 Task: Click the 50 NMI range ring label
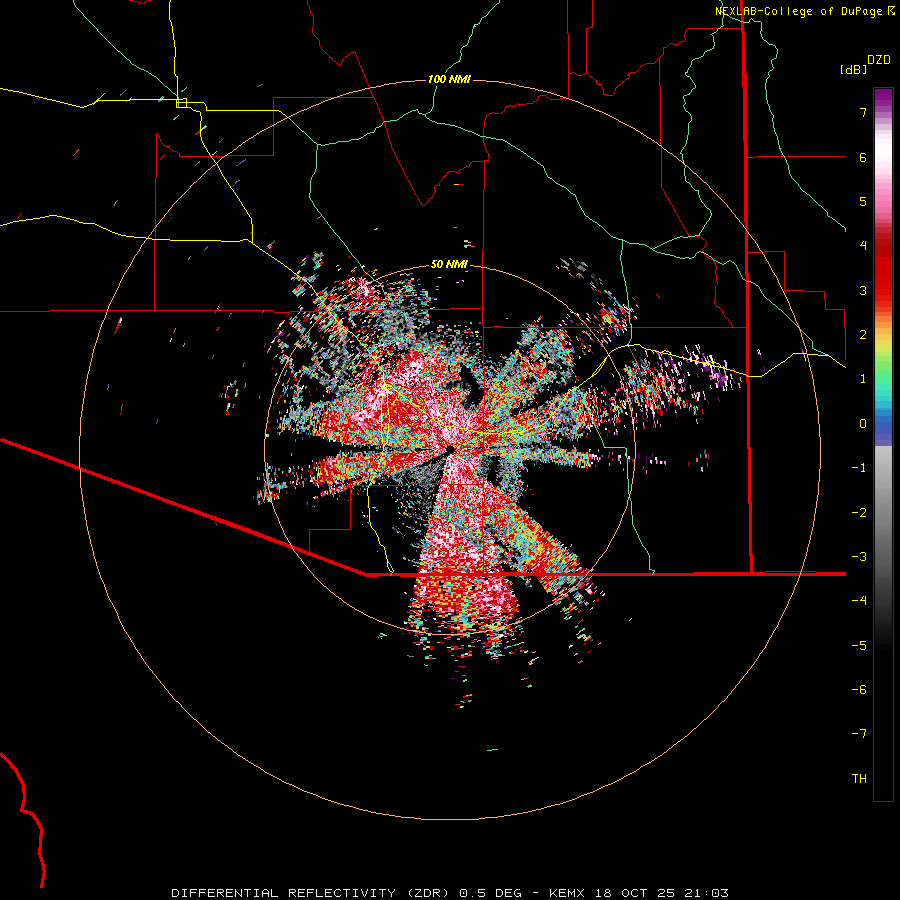(449, 265)
